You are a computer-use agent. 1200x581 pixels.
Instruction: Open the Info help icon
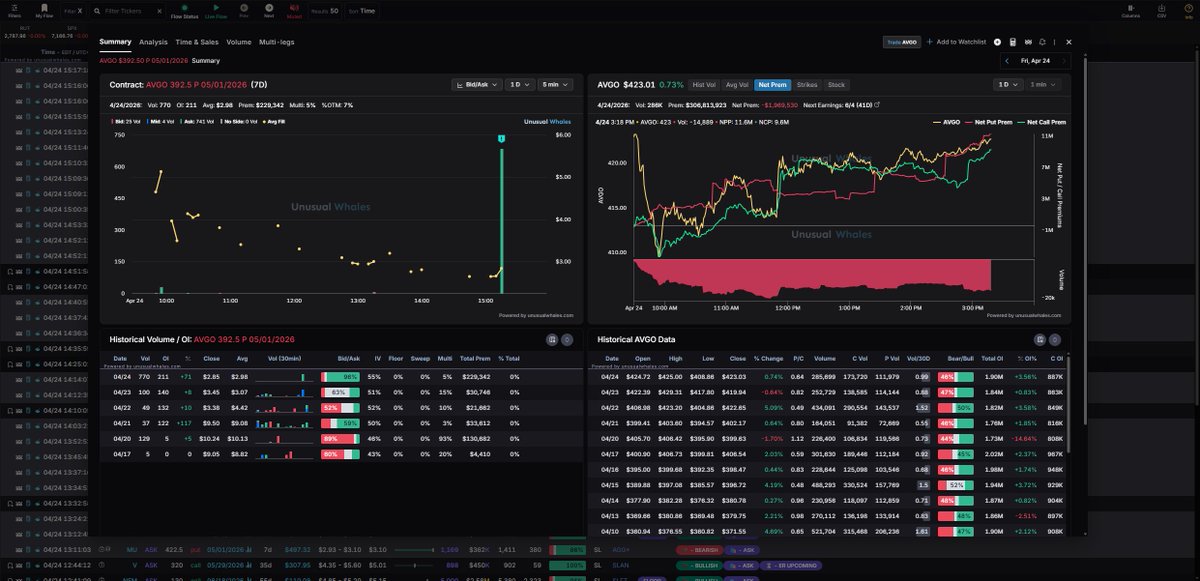(x=1189, y=11)
